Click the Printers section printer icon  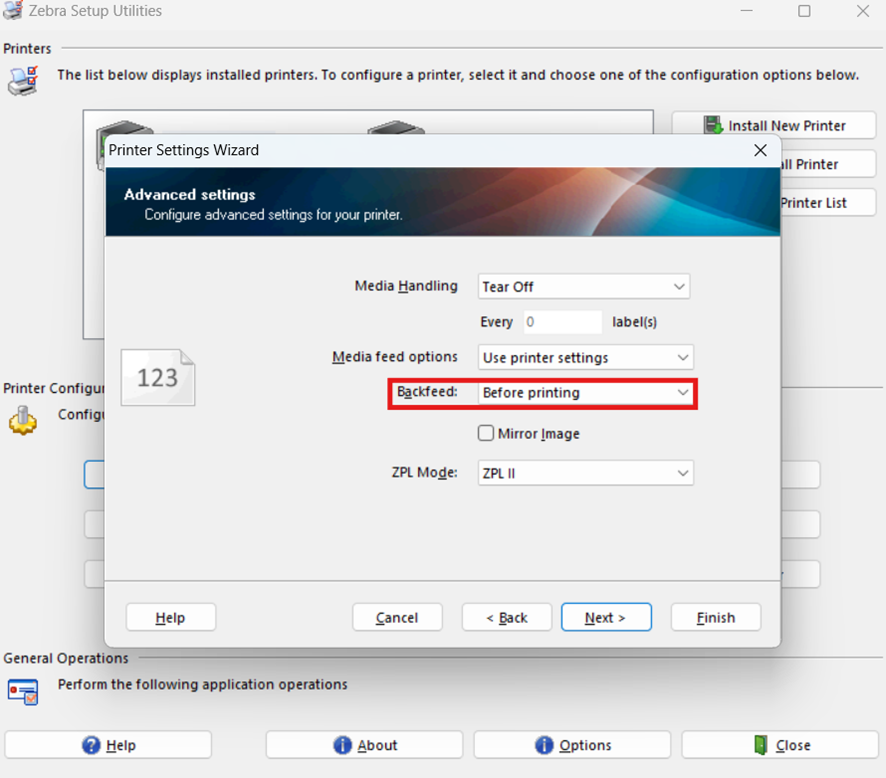coord(23,81)
